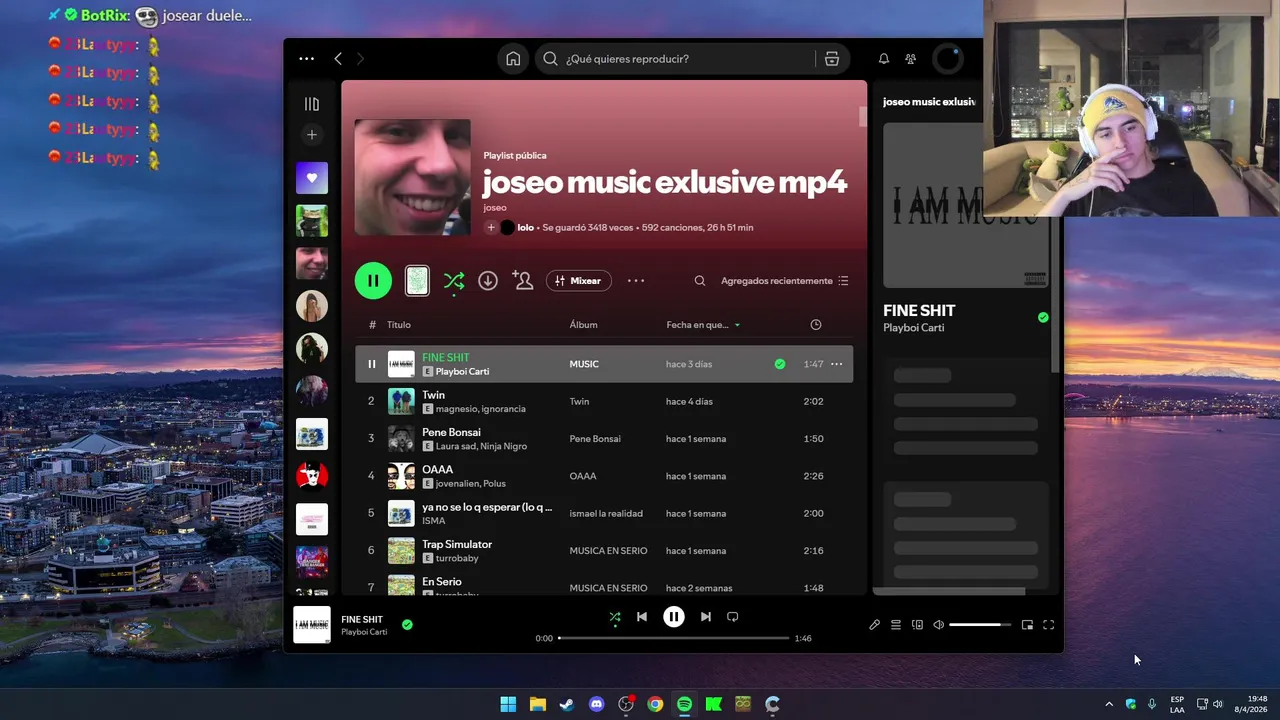This screenshot has width=1280, height=720.
Task: Select the Trap Simulator track
Action: click(x=604, y=550)
